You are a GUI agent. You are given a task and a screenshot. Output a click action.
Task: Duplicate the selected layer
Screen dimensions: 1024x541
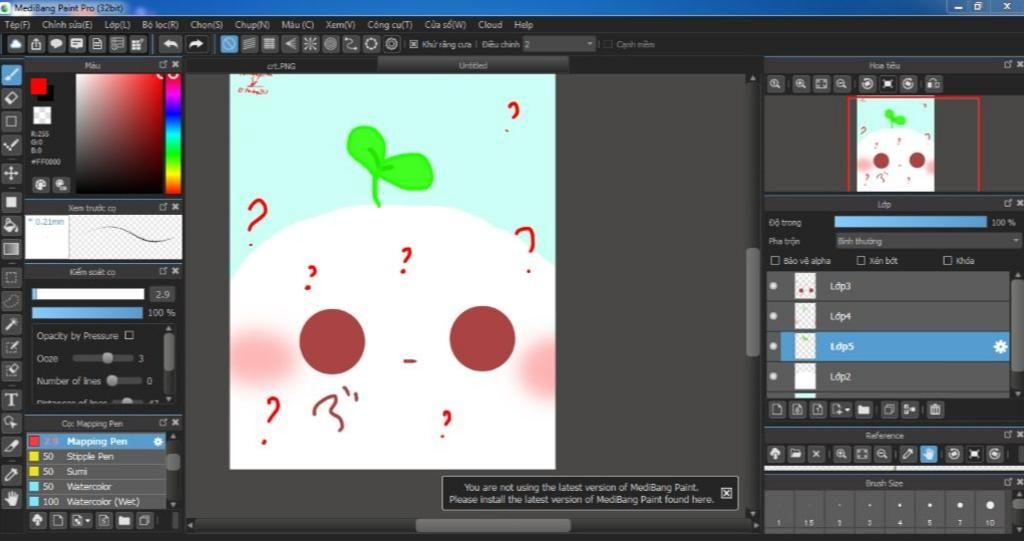889,410
